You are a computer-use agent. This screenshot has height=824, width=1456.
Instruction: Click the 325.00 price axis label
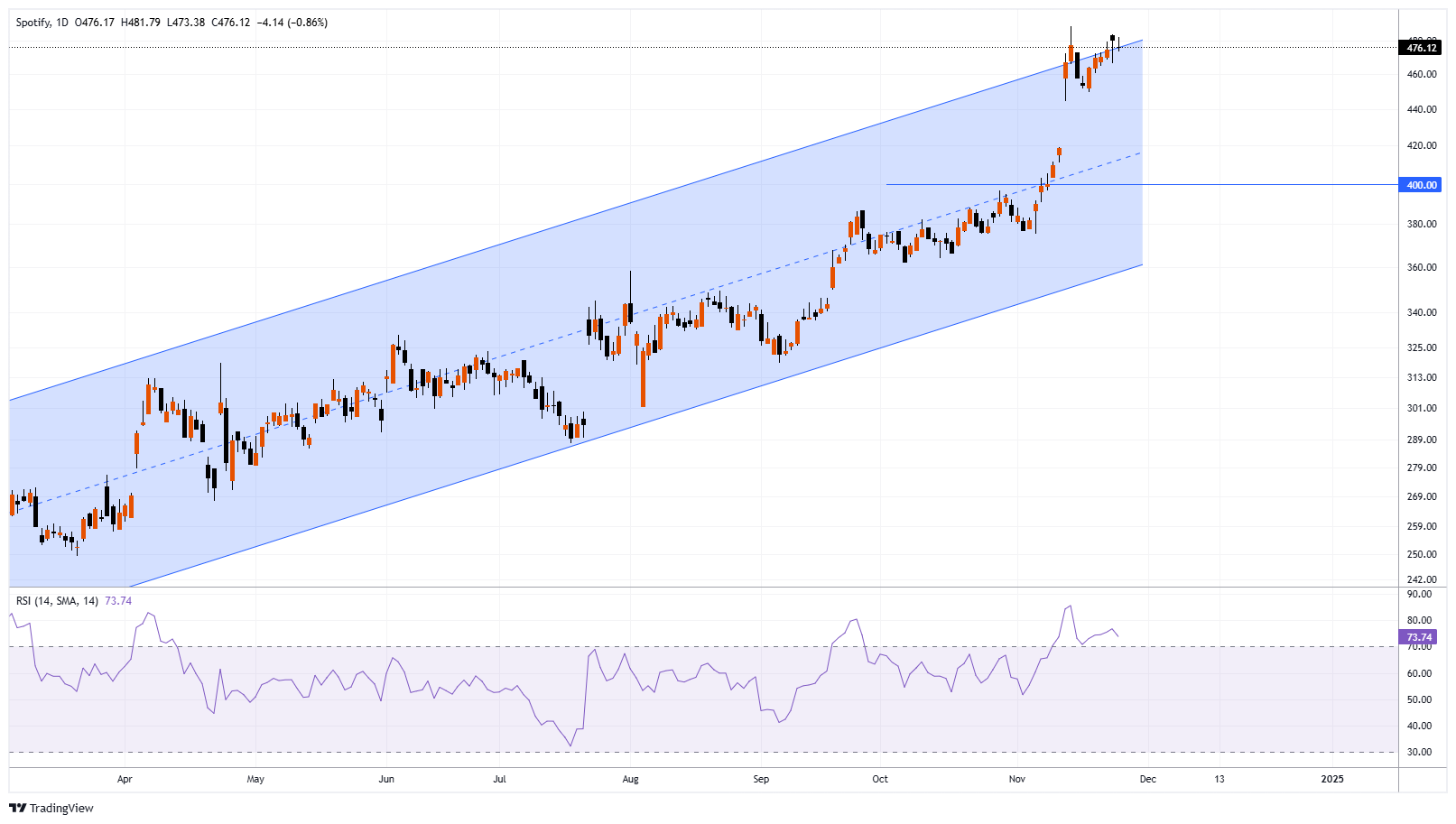[x=1422, y=347]
